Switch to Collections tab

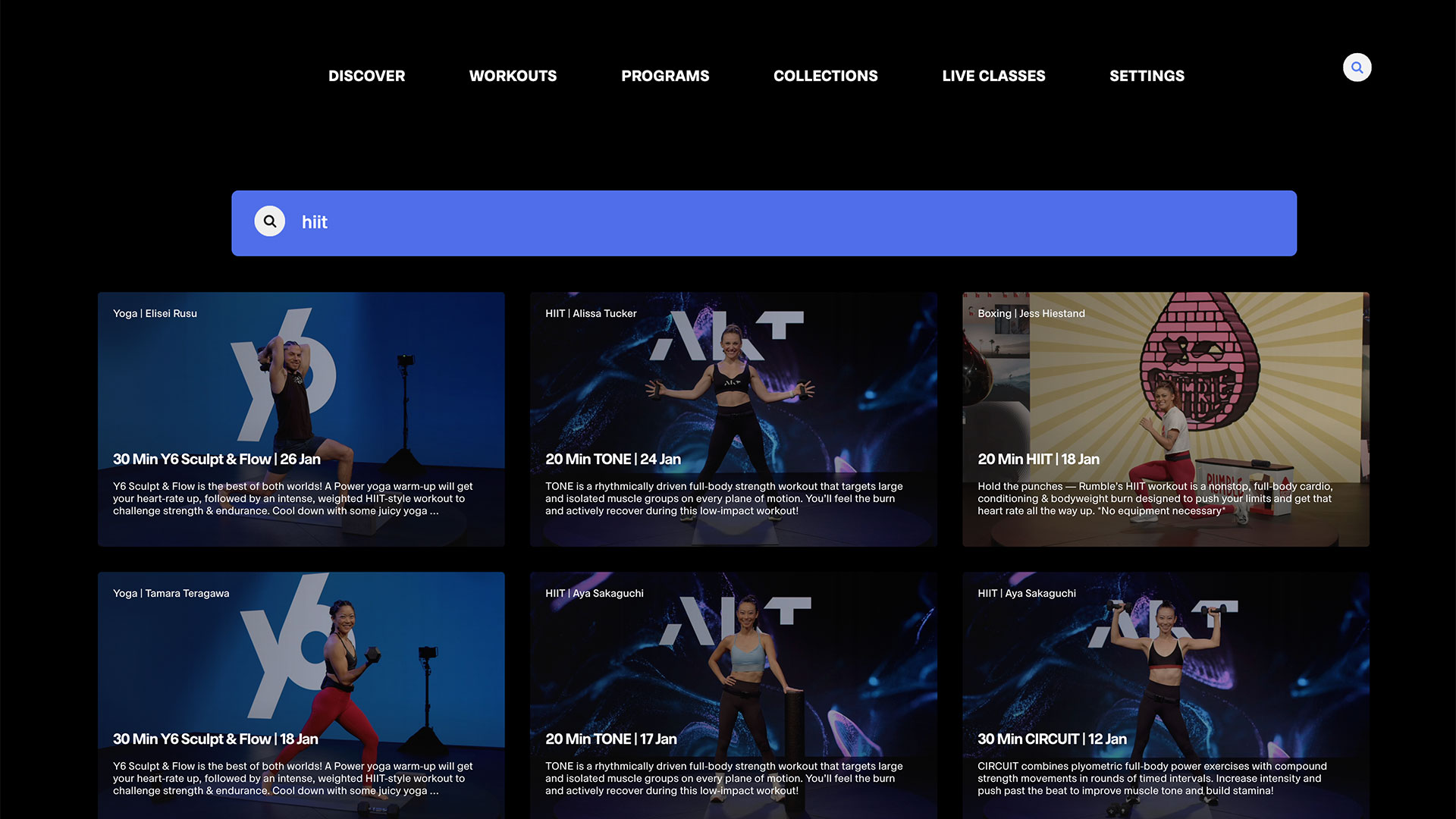click(825, 76)
